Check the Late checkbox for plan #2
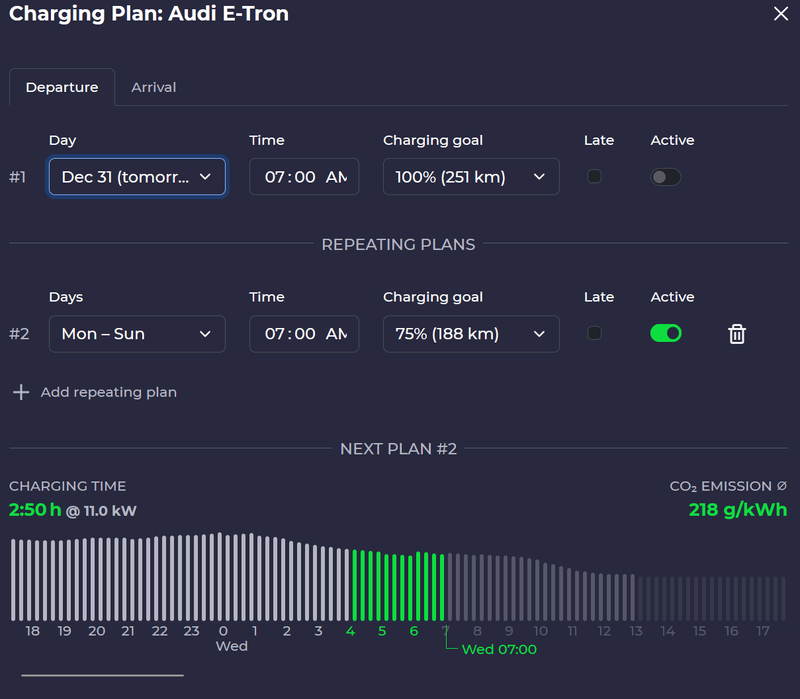Screen dimensions: 800x699 tap(595, 333)
